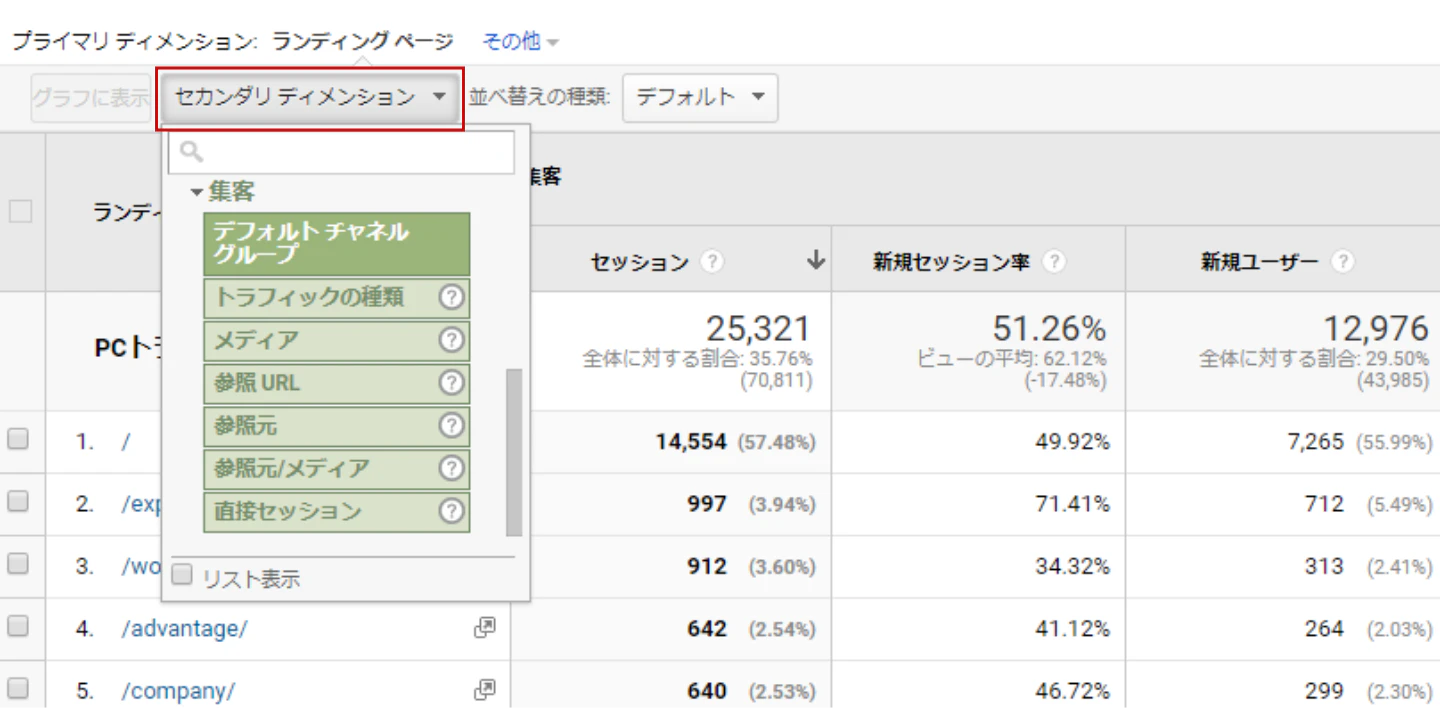Select 直接セッション dimension
The image size is (1440, 708).
pos(337,511)
